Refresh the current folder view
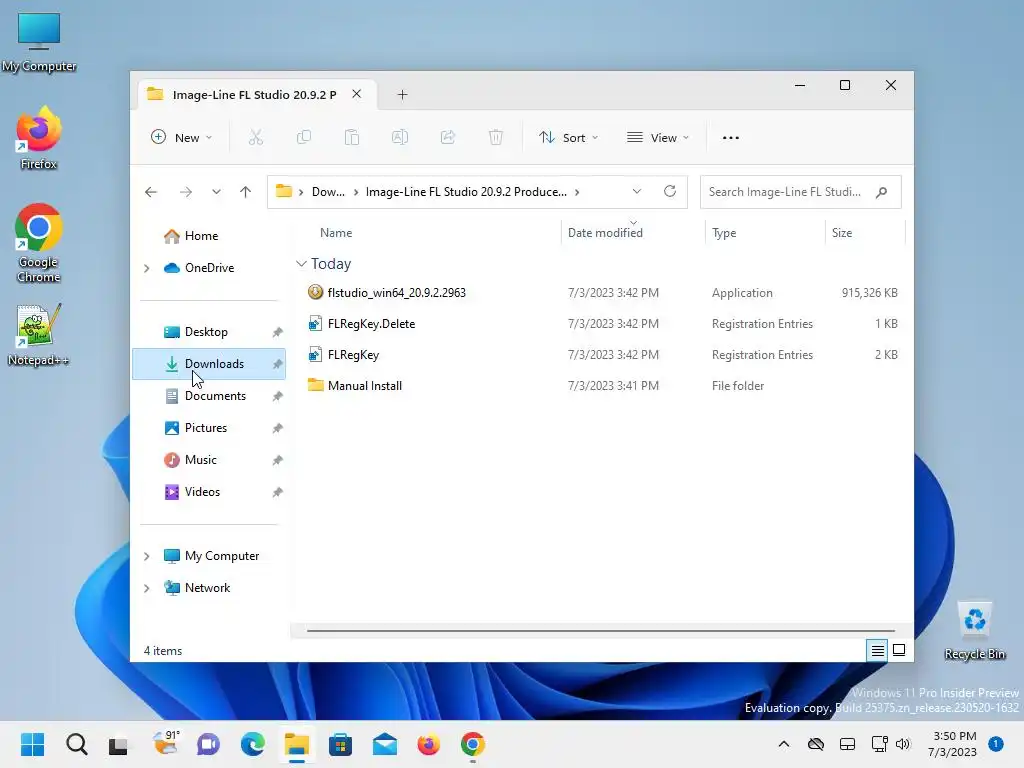 pyautogui.click(x=669, y=191)
